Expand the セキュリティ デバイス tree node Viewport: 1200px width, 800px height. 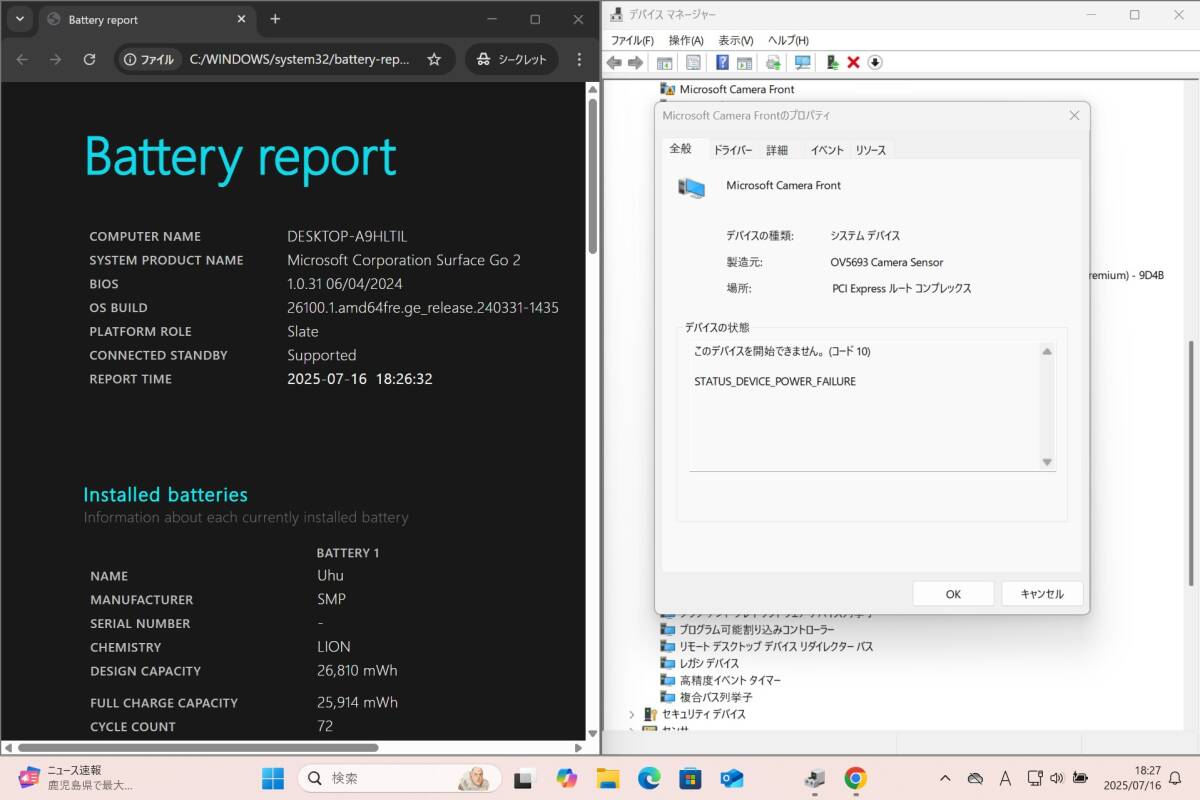click(631, 714)
